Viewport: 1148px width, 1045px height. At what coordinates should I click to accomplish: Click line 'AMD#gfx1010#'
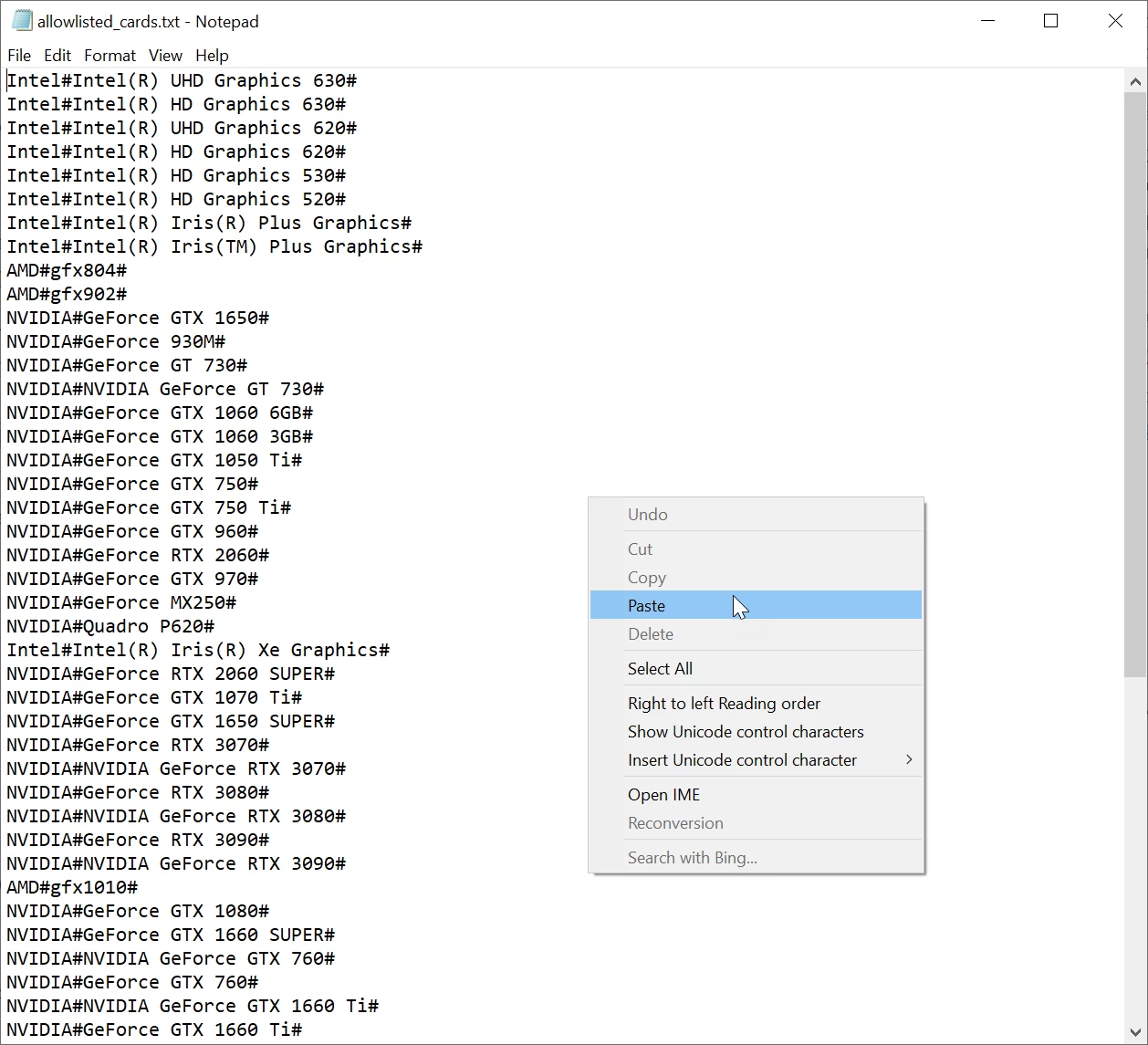72,887
